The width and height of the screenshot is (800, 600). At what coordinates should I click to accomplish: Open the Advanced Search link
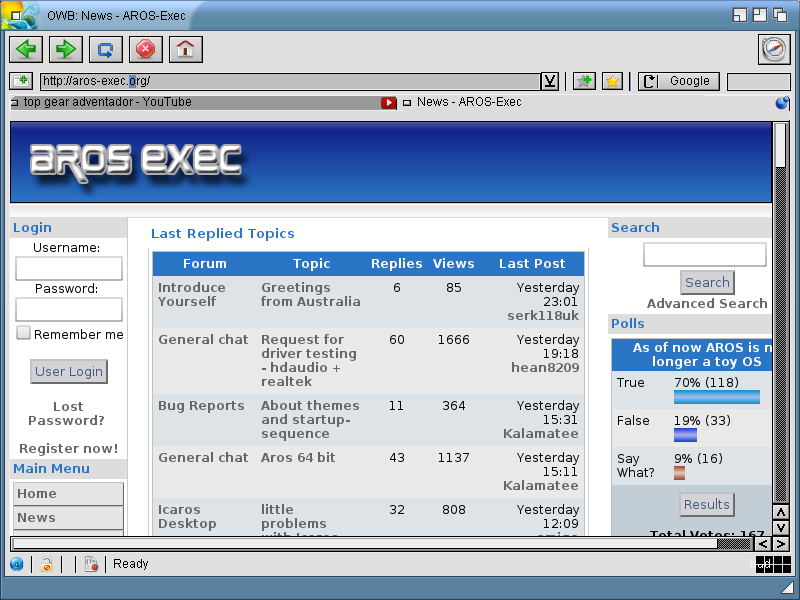[x=707, y=304]
